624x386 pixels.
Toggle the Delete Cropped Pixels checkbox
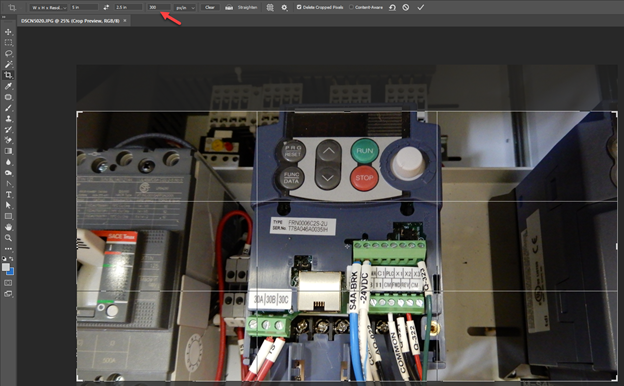pos(299,7)
